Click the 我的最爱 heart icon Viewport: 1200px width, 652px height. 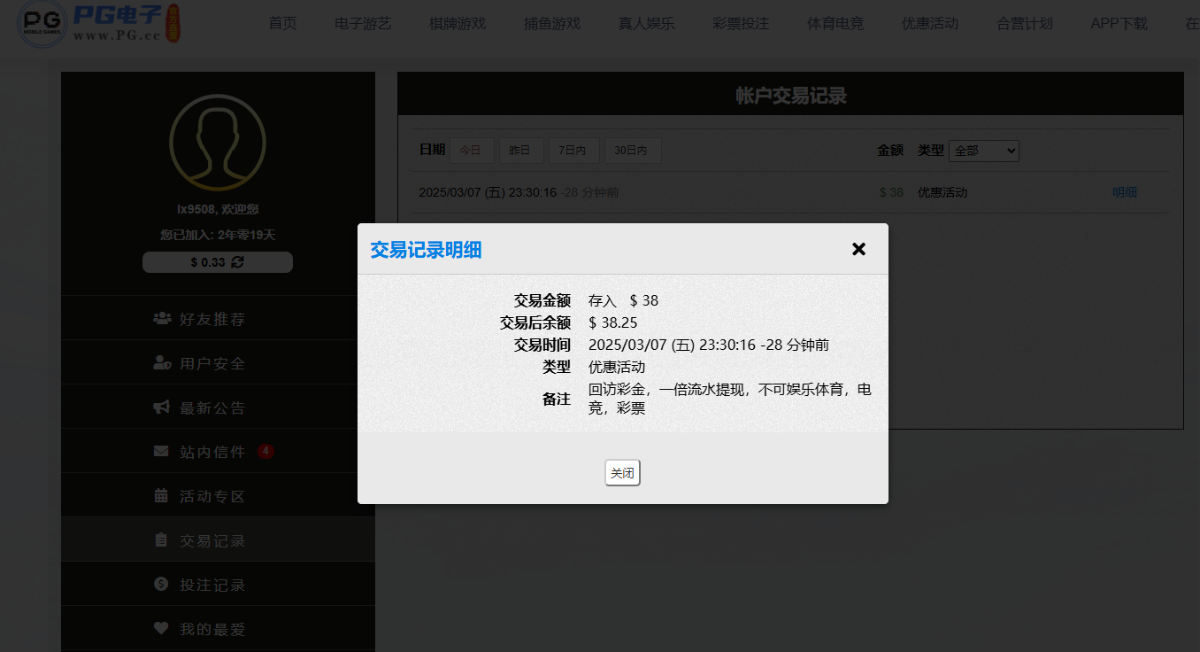point(162,629)
